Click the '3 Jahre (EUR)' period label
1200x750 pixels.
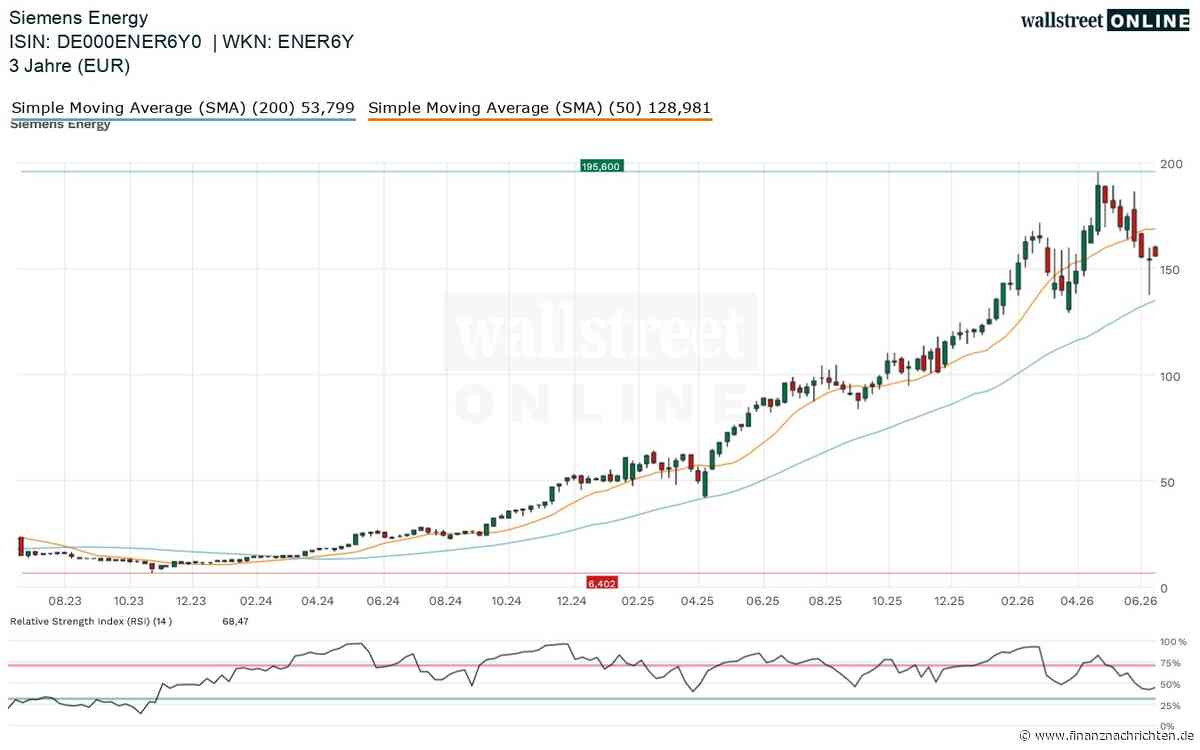[x=70, y=66]
